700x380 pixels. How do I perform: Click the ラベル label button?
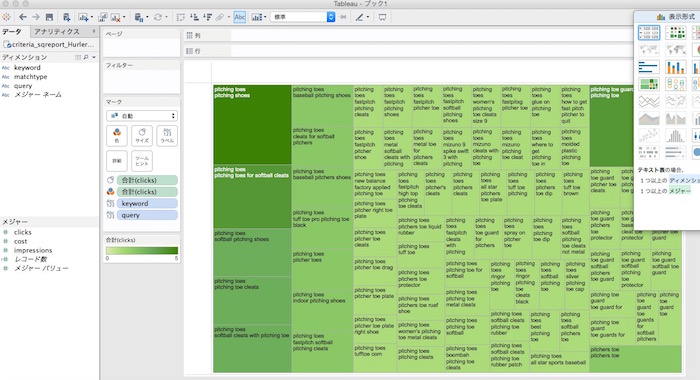click(x=167, y=136)
